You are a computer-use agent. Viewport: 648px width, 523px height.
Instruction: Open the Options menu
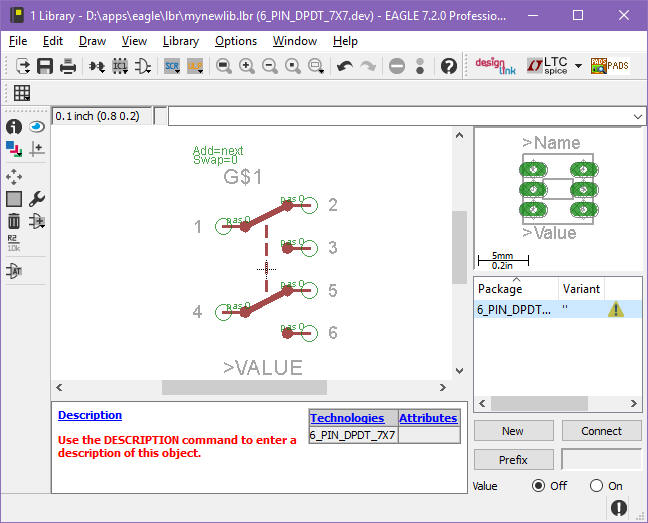tap(236, 41)
